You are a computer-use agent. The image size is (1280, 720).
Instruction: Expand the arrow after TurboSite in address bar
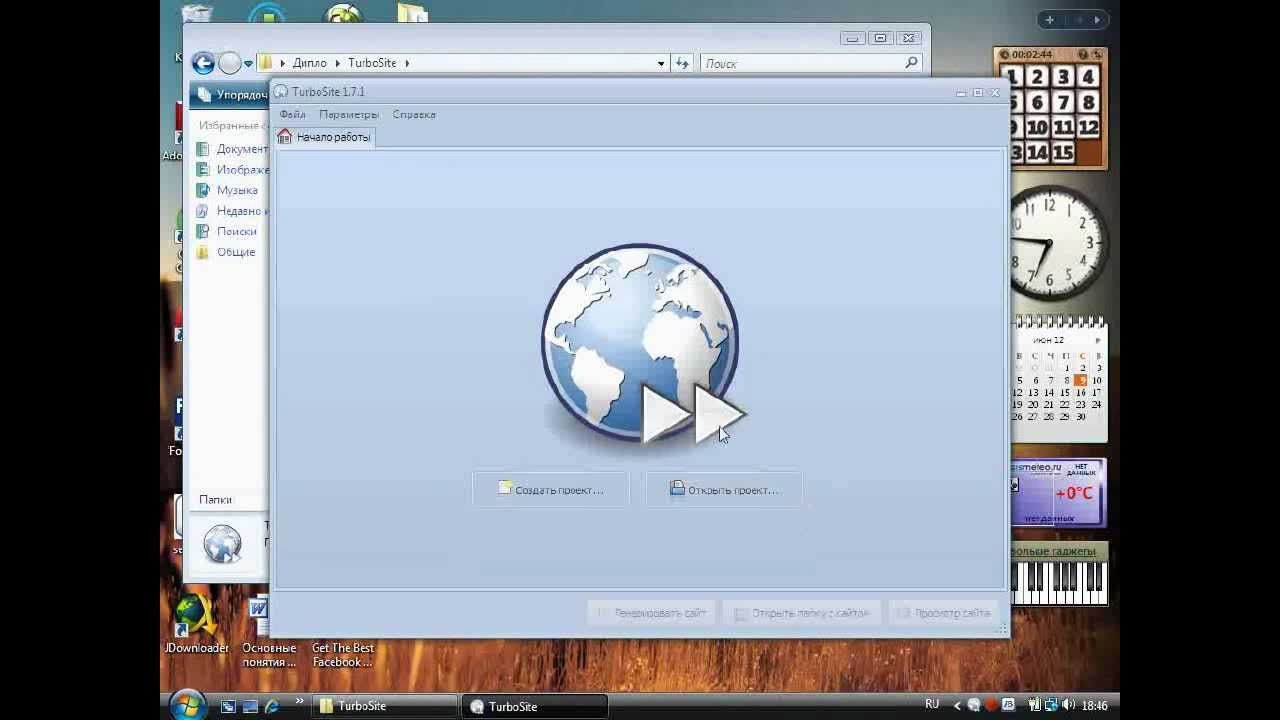tap(407, 63)
